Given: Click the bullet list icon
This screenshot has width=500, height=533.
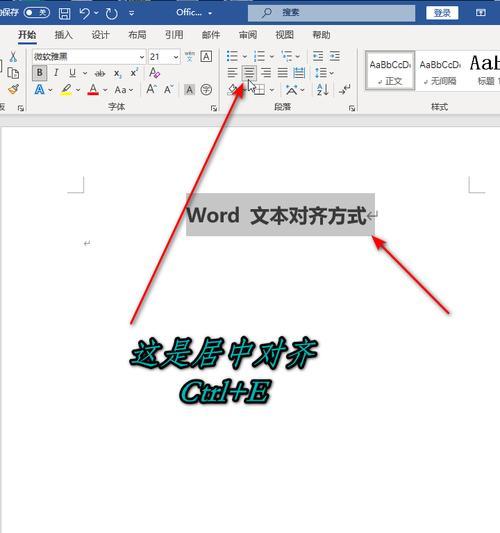Looking at the screenshot, I should tap(232, 56).
